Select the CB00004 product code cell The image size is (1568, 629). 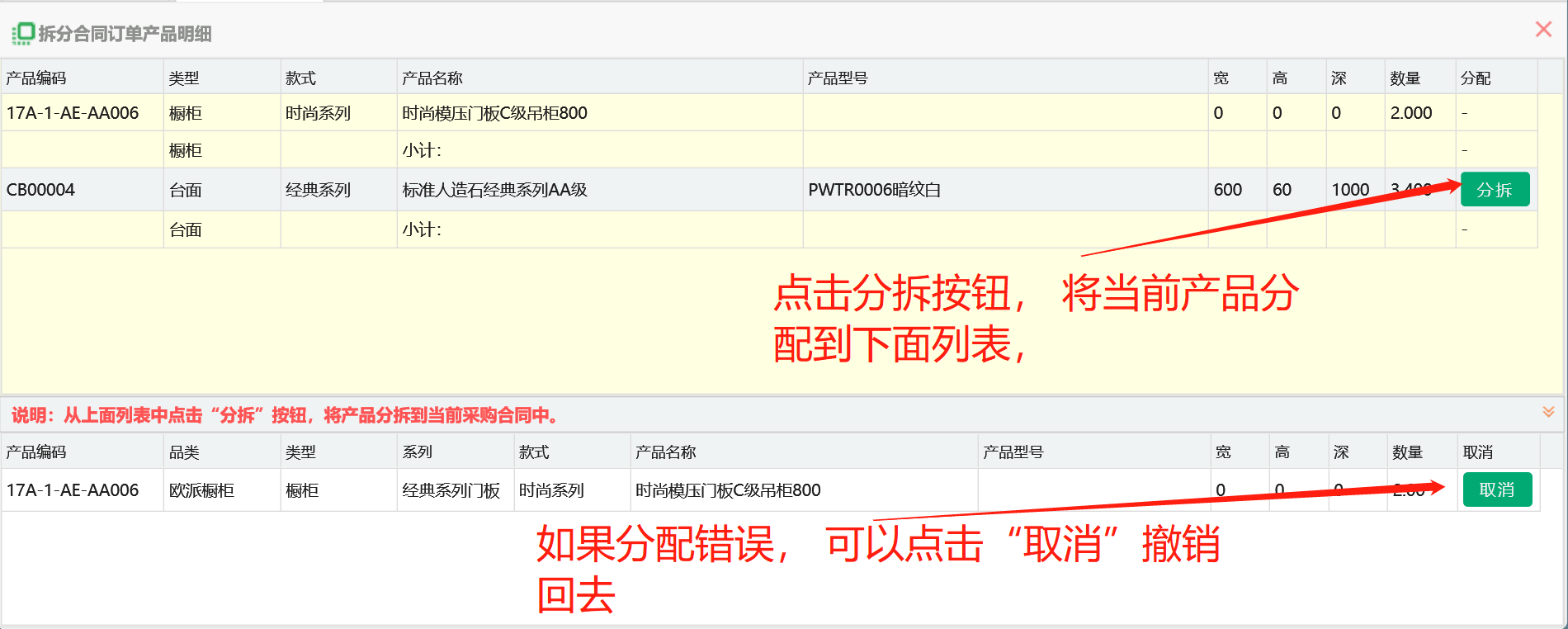click(x=41, y=190)
